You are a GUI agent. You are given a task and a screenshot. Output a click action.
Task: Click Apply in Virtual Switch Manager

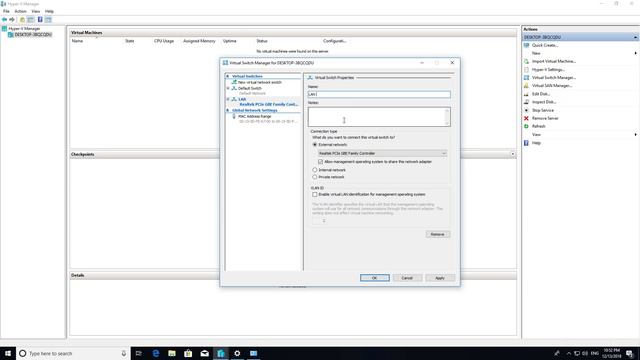pyautogui.click(x=440, y=278)
